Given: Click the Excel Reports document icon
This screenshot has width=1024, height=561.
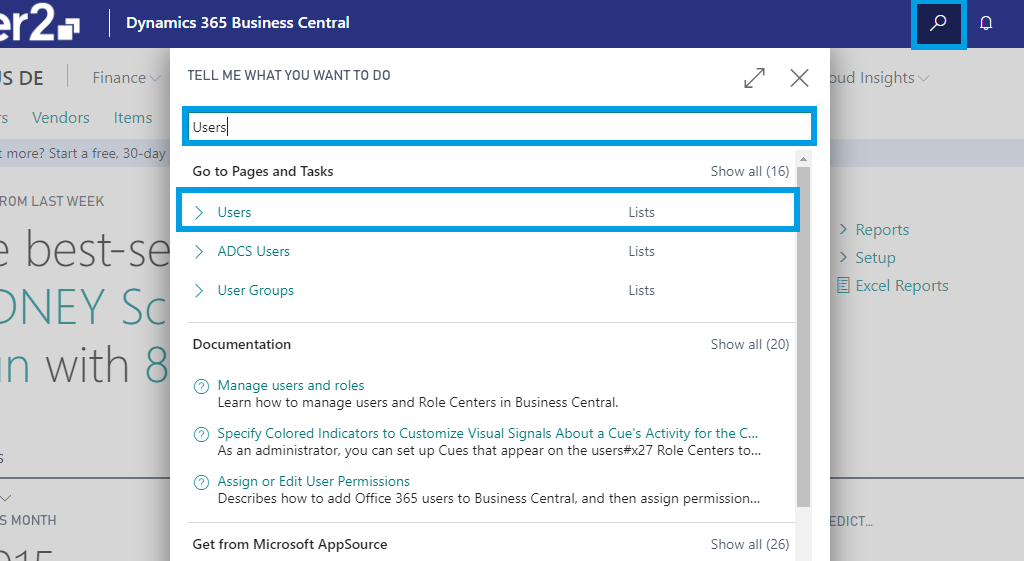Looking at the screenshot, I should pos(844,286).
